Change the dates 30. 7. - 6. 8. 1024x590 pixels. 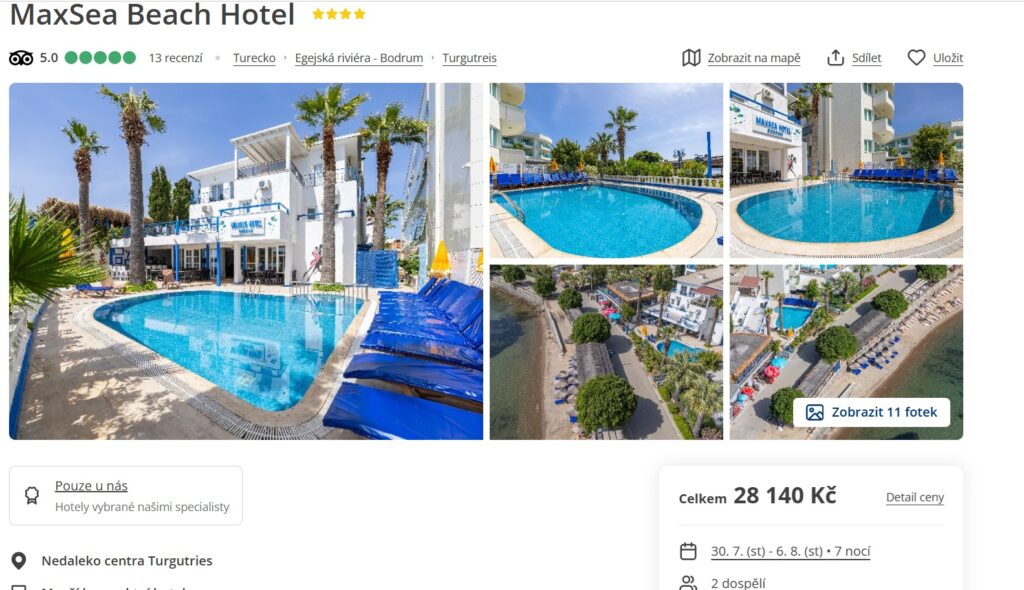(790, 551)
